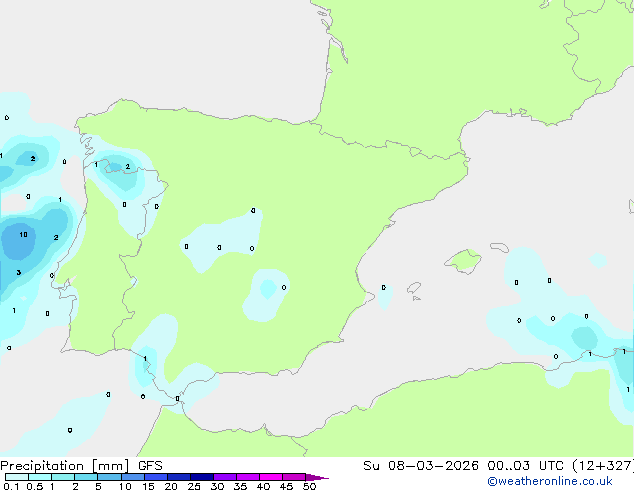Select the 2–5 mm legend color swatch
The height and width of the screenshot is (490, 634).
click(86, 477)
